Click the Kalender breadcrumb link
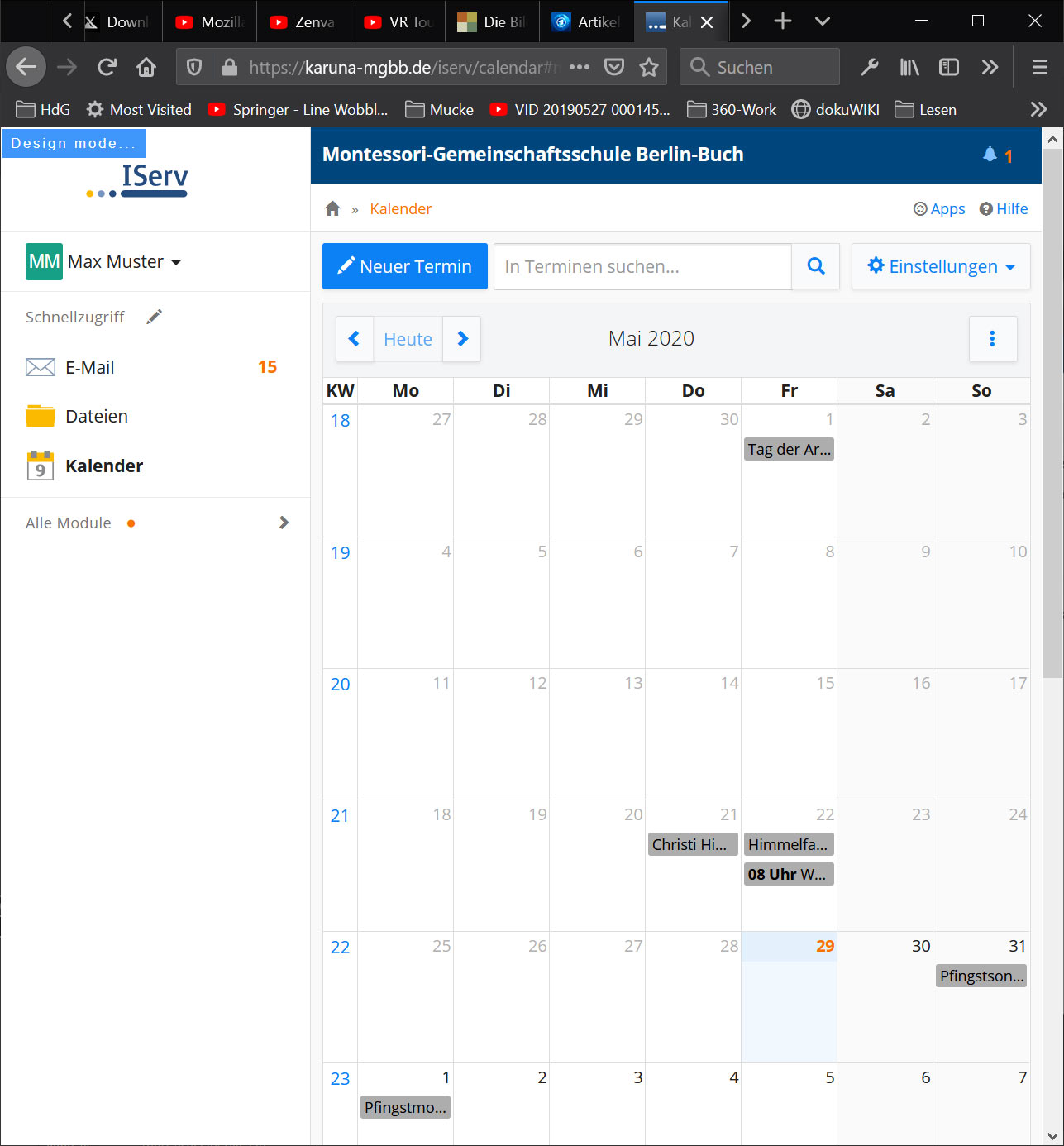 pos(401,209)
